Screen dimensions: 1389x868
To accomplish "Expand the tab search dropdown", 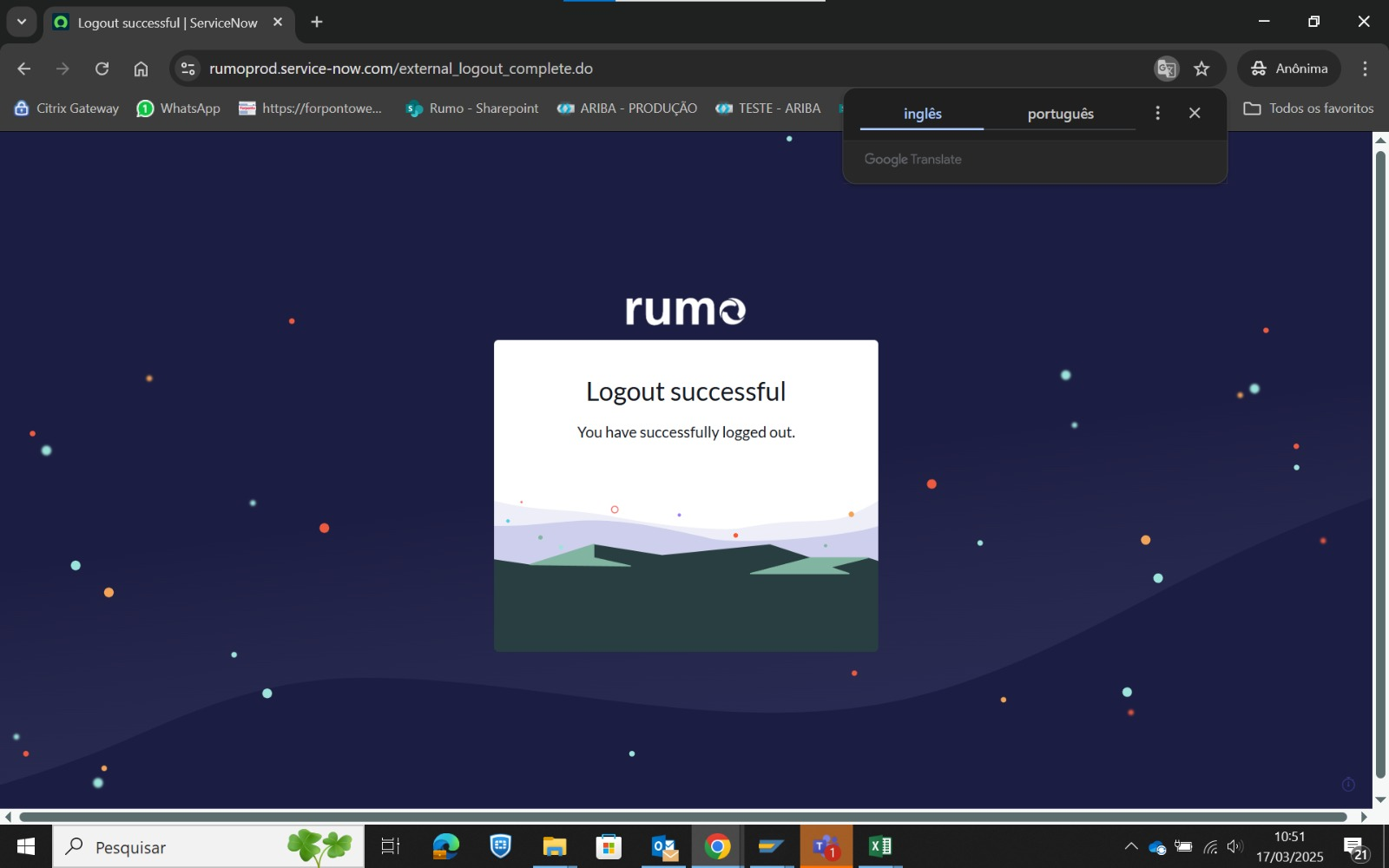I will pyautogui.click(x=22, y=23).
